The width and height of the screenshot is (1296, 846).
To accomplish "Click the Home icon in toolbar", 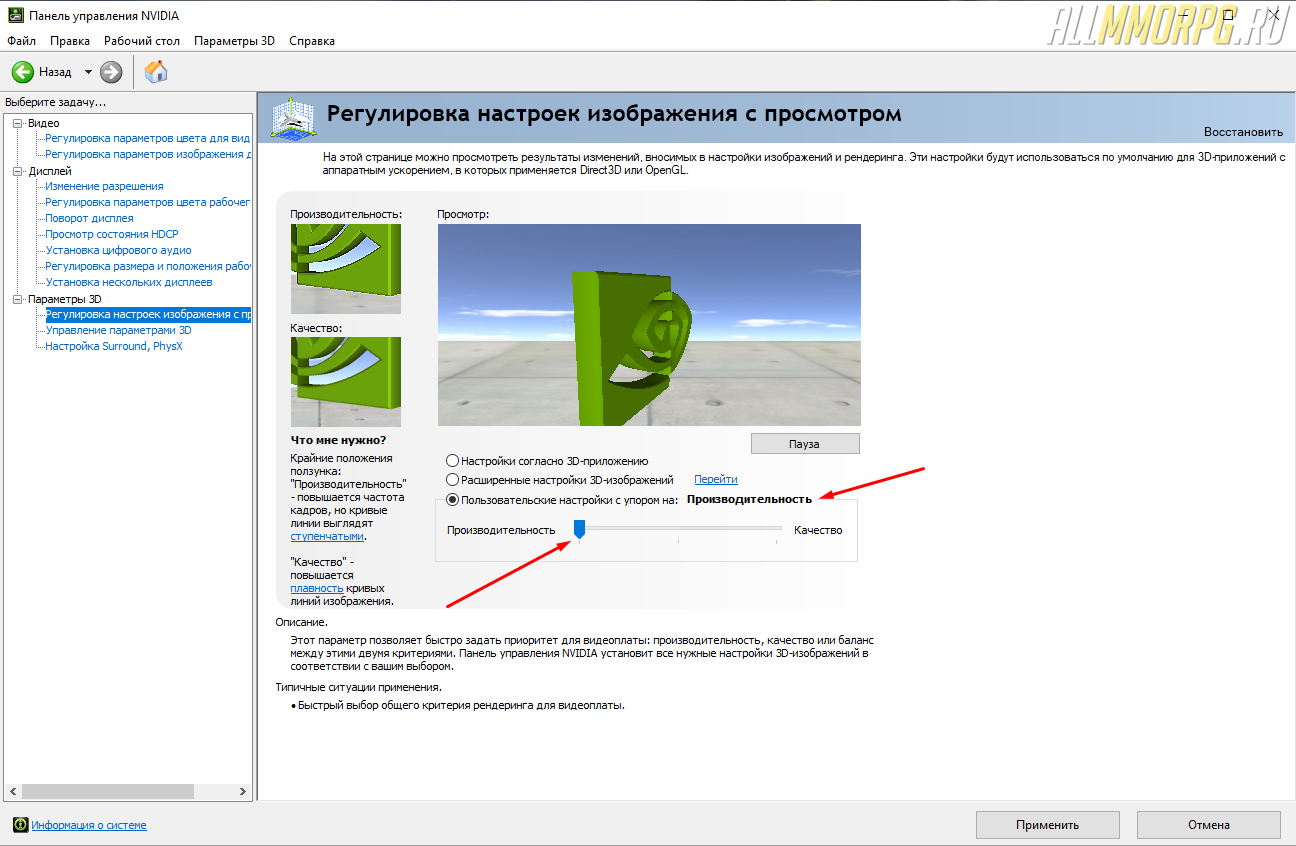I will click(156, 72).
